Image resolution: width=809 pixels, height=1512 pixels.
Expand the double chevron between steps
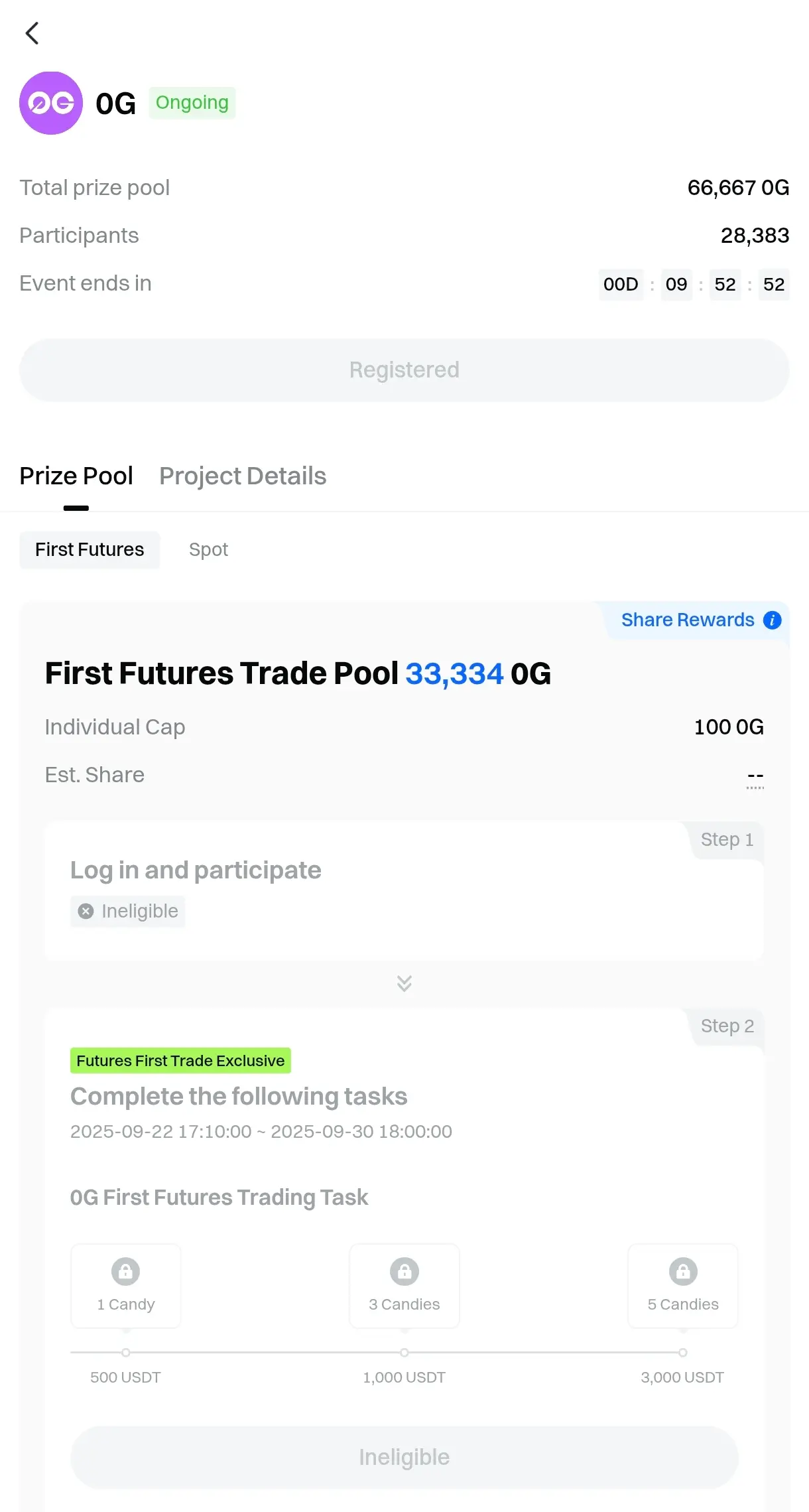pos(404,983)
